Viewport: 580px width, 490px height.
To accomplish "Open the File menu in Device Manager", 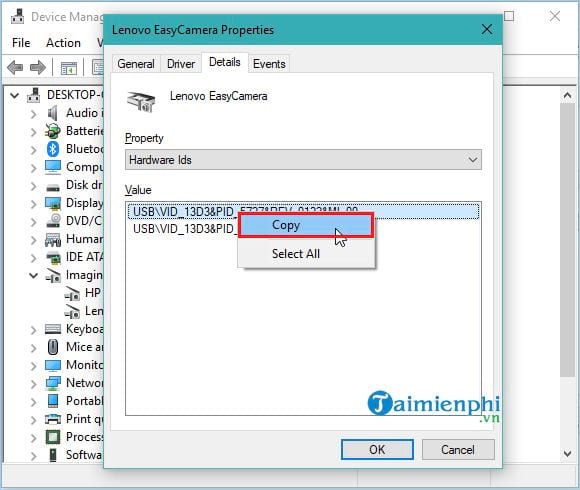I will pyautogui.click(x=21, y=43).
